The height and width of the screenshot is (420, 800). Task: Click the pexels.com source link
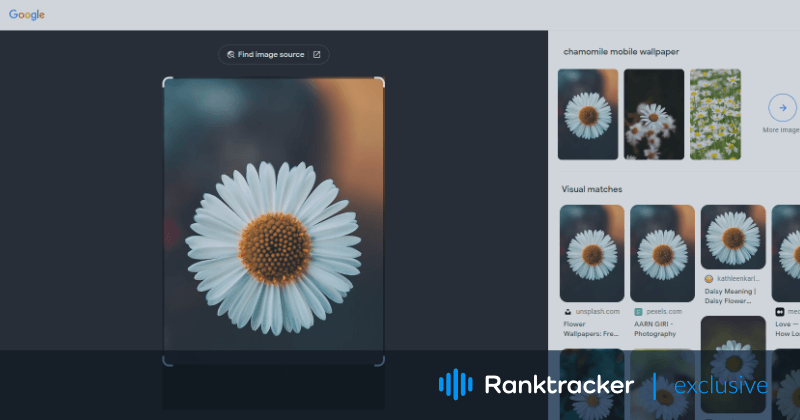tap(664, 311)
